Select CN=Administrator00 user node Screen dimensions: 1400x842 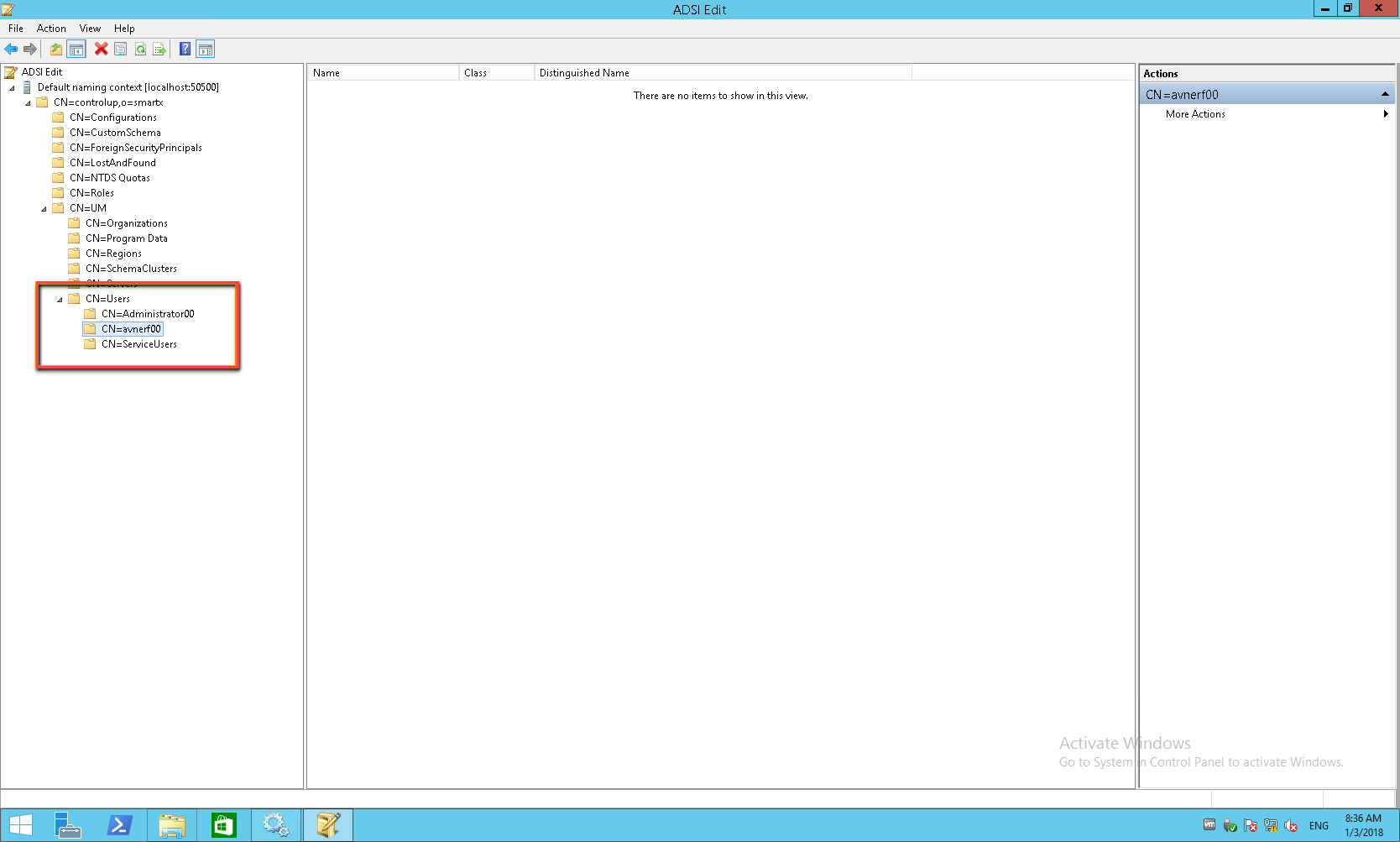(x=148, y=314)
